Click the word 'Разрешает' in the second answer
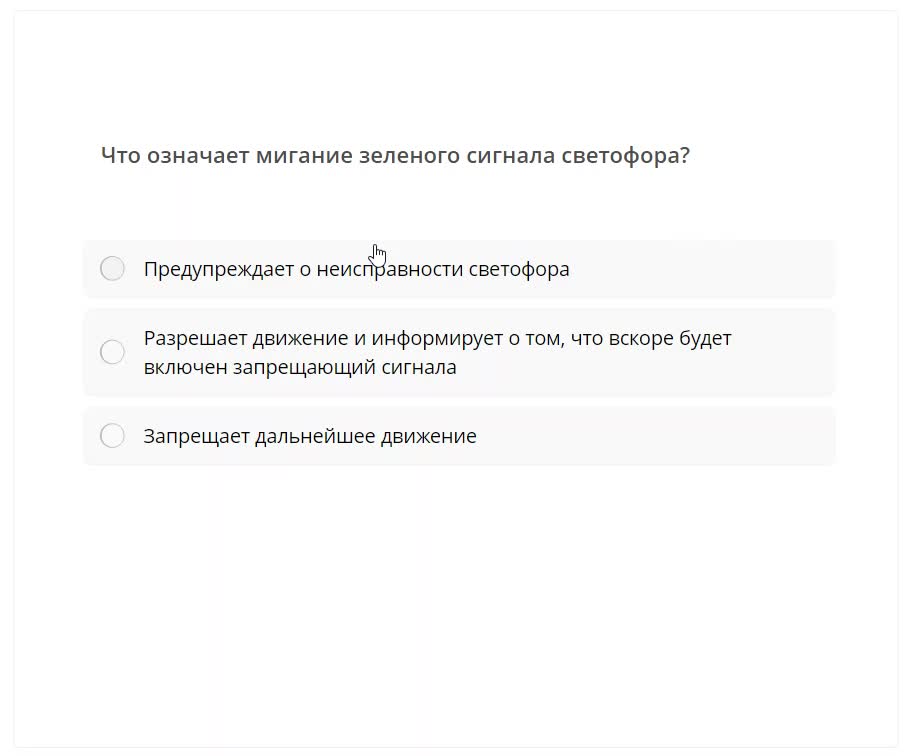 [x=192, y=338]
